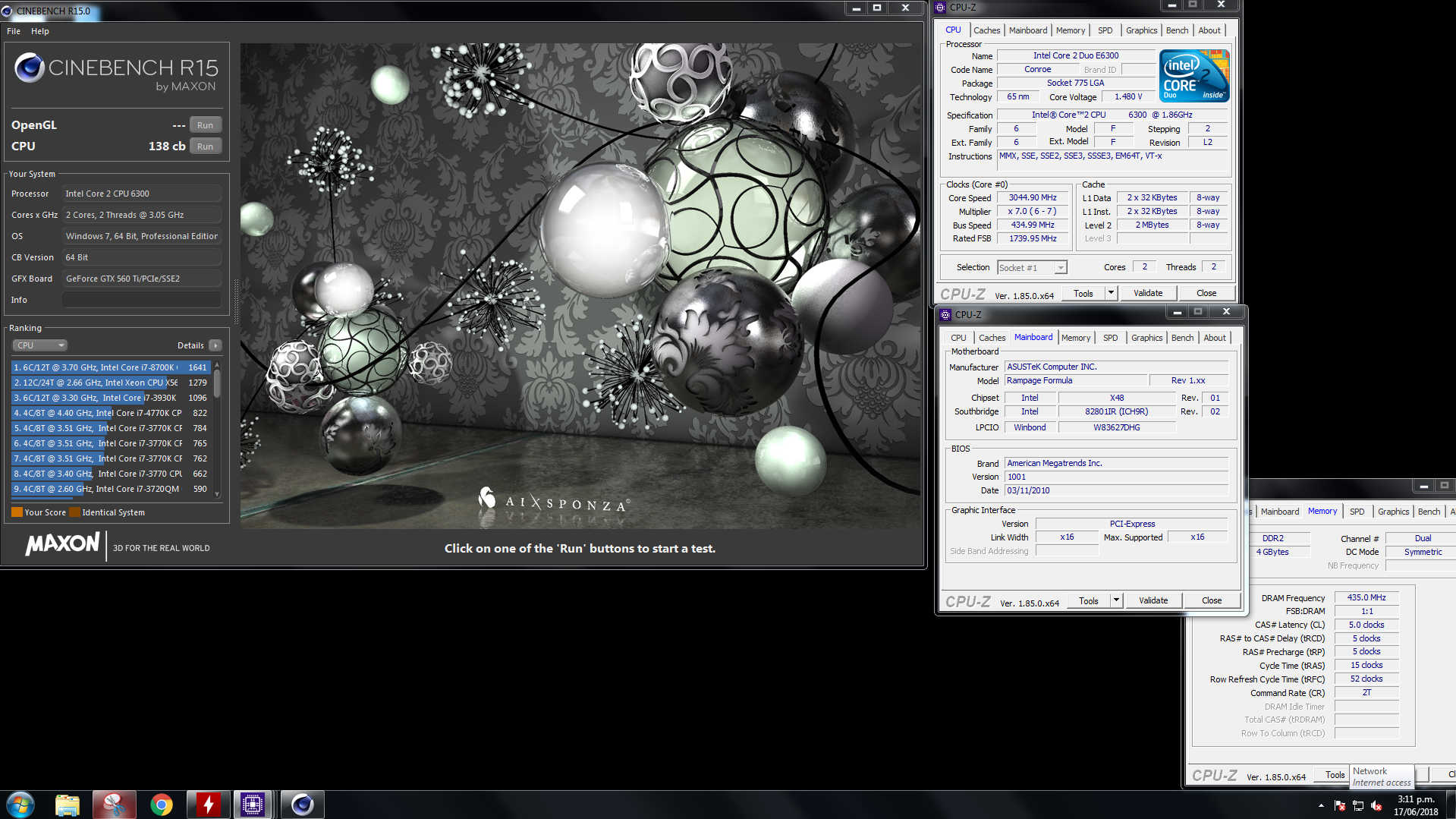This screenshot has height=819, width=1456.
Task: Click the network tray icon
Action: [x=1358, y=805]
